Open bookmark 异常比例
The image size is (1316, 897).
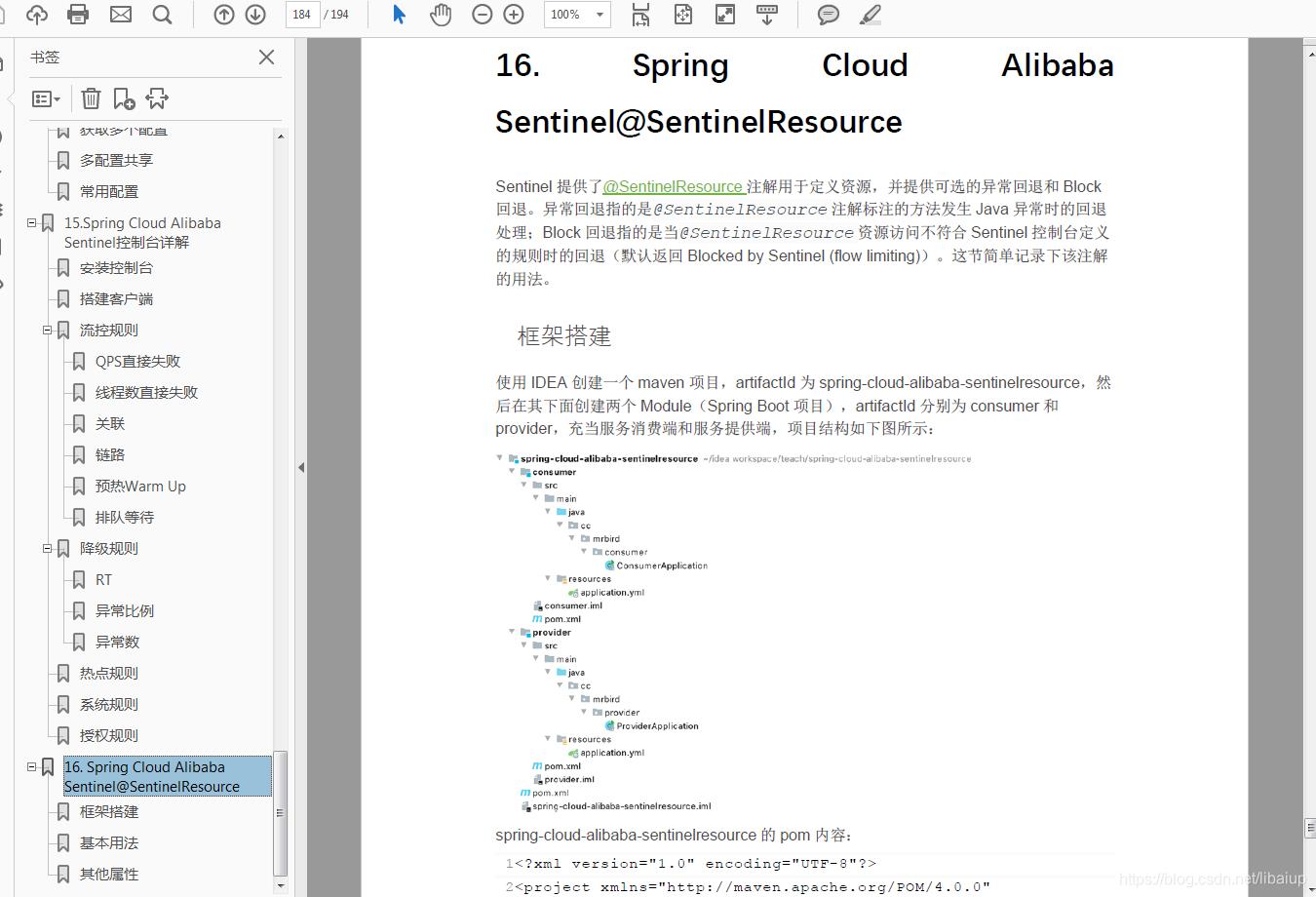(x=125, y=611)
